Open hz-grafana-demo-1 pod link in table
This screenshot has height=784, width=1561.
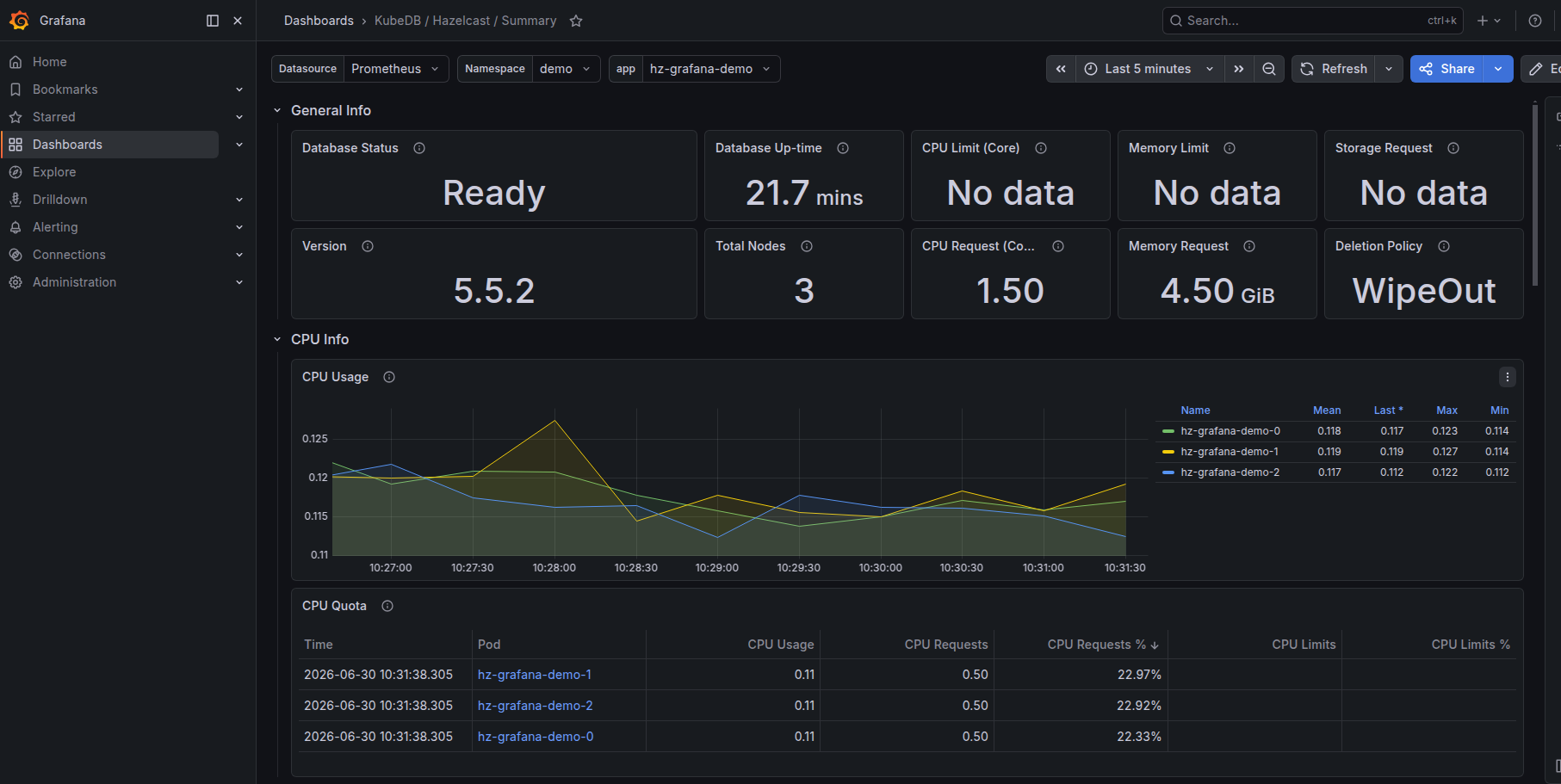535,675
